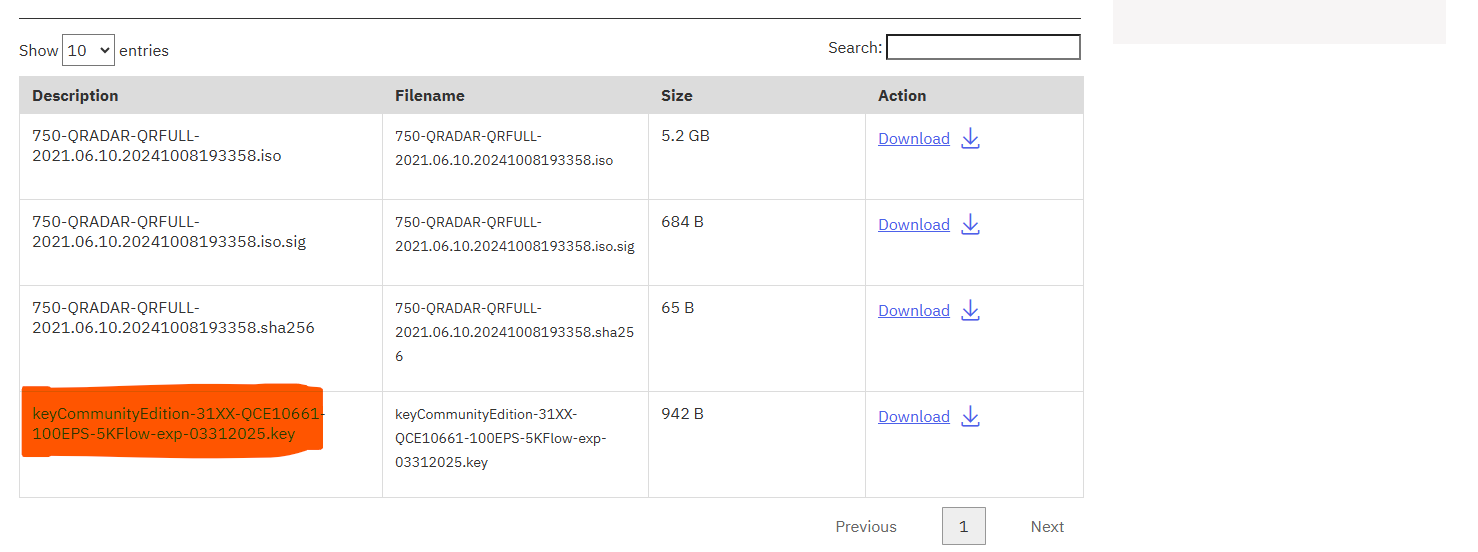Open the Download link for the 684 B signature file

(x=913, y=225)
